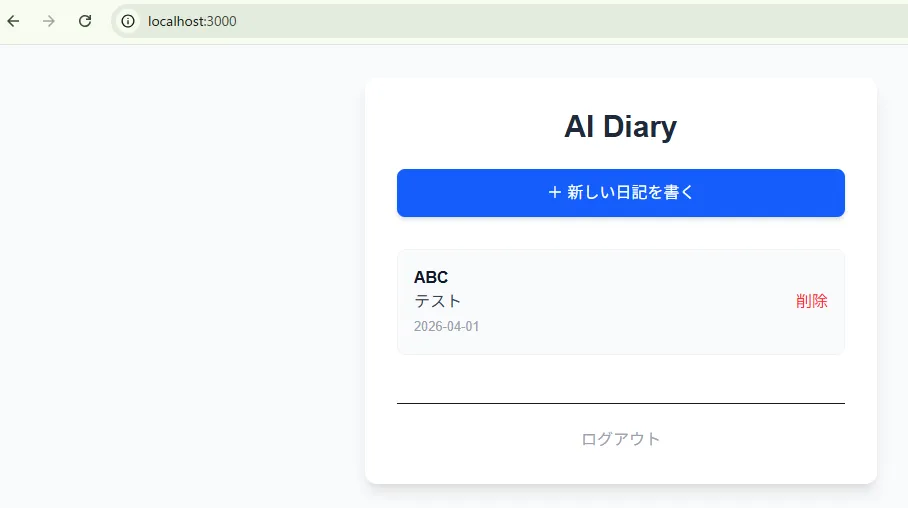The height and width of the screenshot is (508, 908).
Task: Click the divider line above ログアウト
Action: click(x=620, y=403)
